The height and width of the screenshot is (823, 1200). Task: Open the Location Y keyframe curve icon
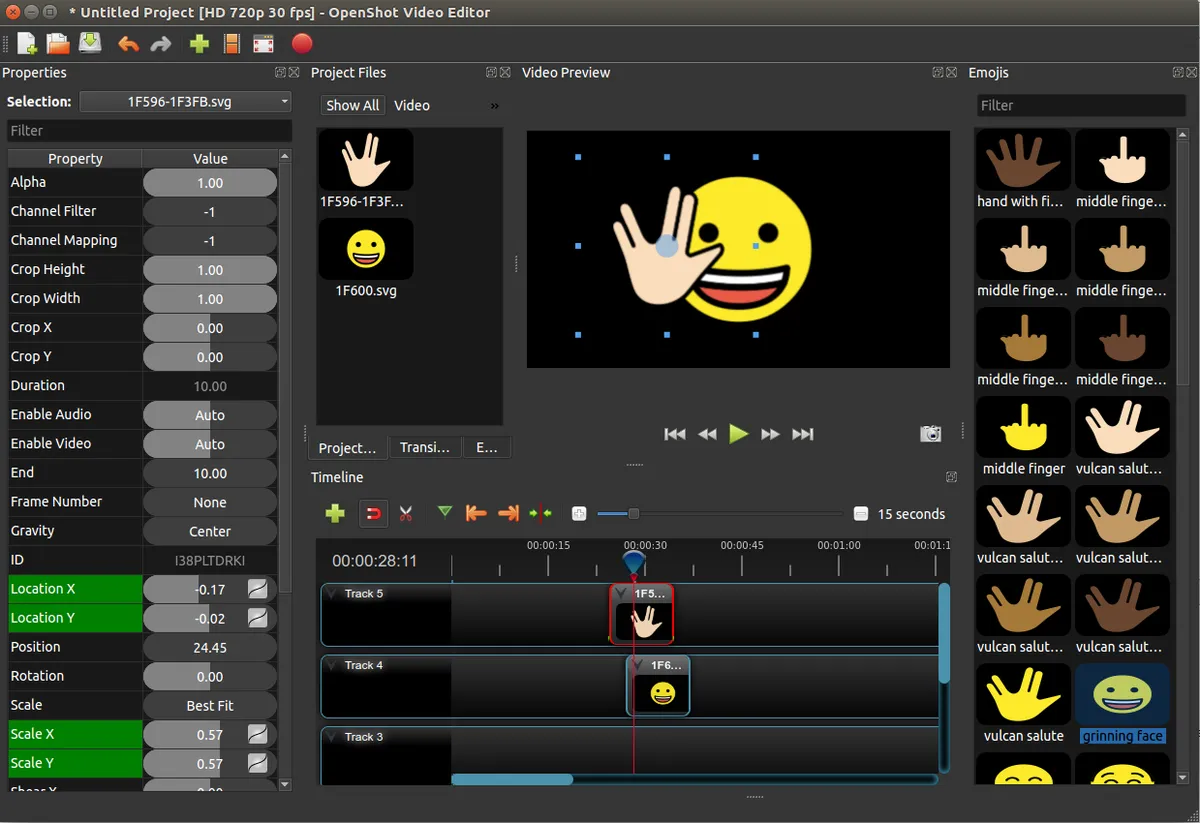coord(258,618)
